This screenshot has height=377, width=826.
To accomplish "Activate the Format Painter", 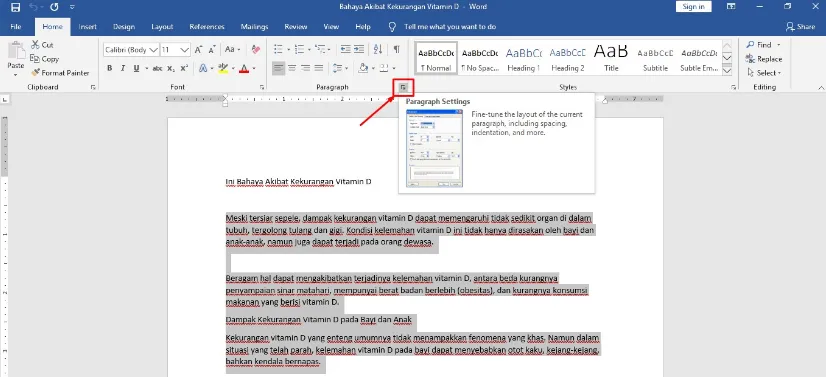I will pyautogui.click(x=60, y=73).
